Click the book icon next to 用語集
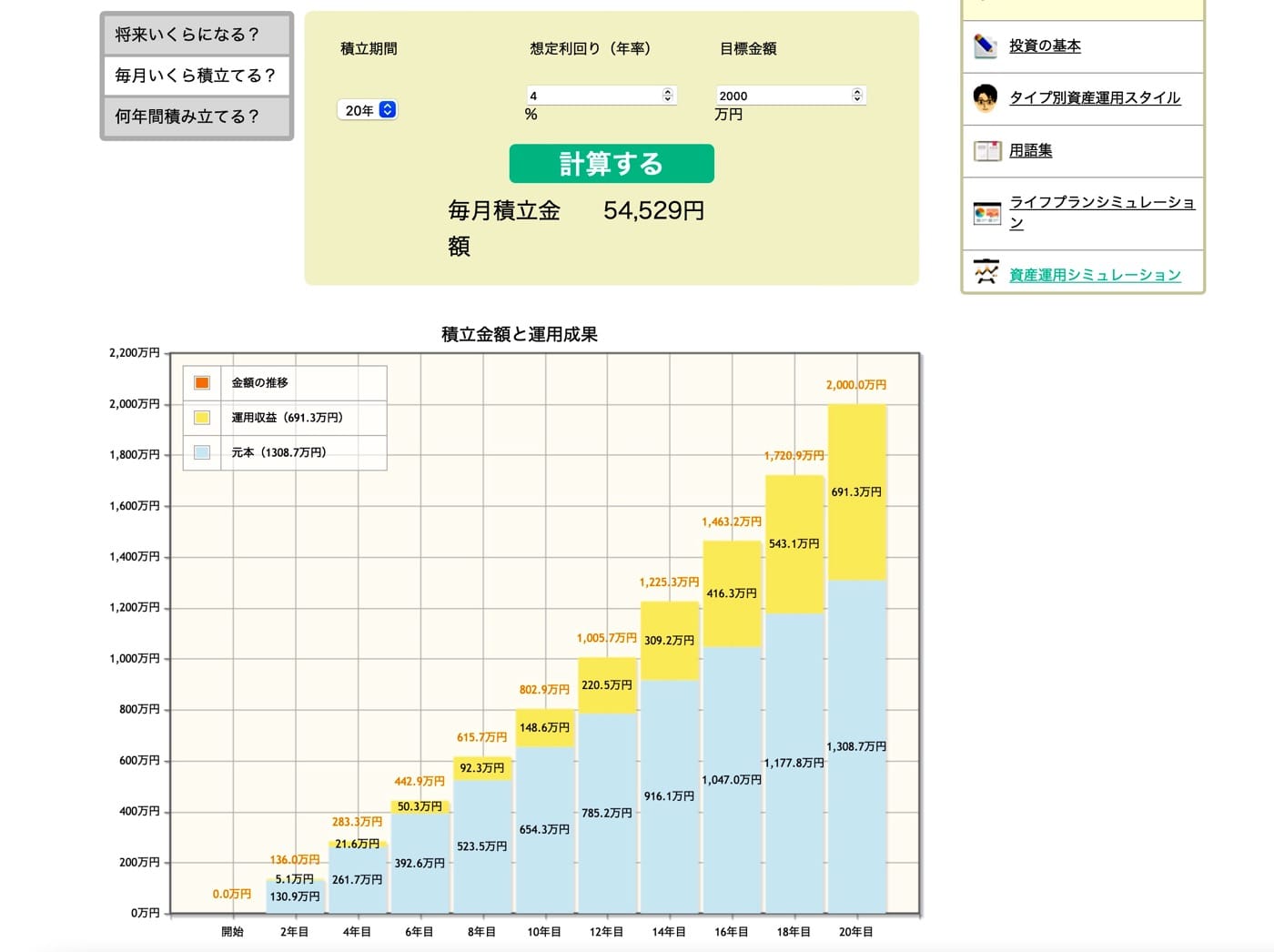The height and width of the screenshot is (952, 1274). (986, 150)
